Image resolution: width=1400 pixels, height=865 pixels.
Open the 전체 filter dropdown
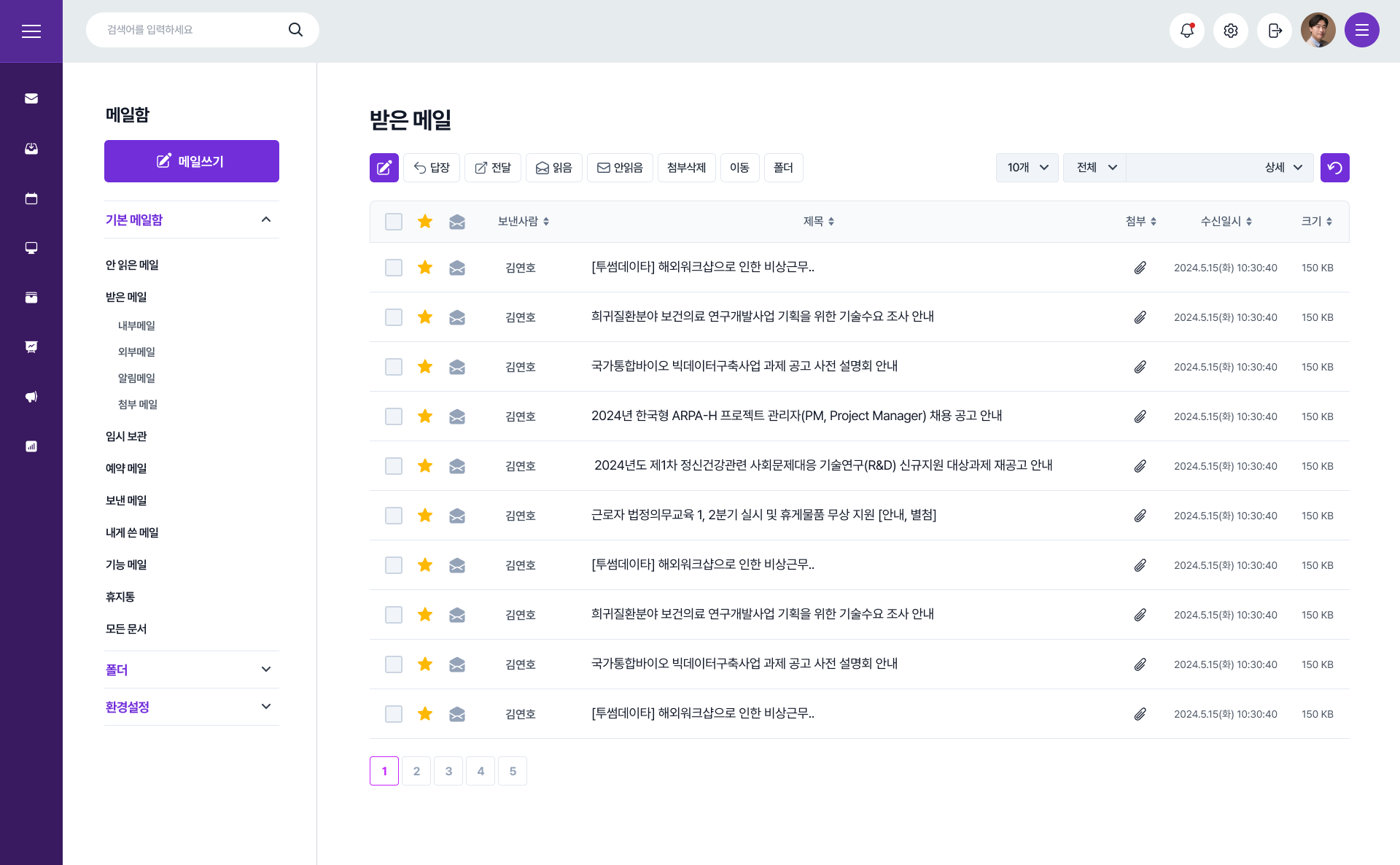coord(1095,168)
